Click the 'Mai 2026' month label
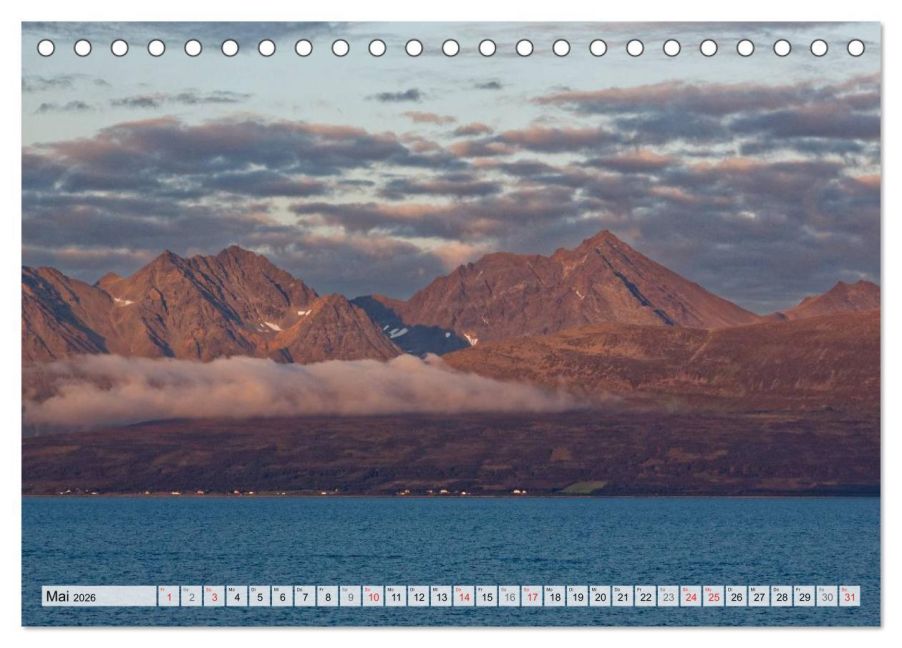Viewport: 902px width, 648px height. coord(71,596)
